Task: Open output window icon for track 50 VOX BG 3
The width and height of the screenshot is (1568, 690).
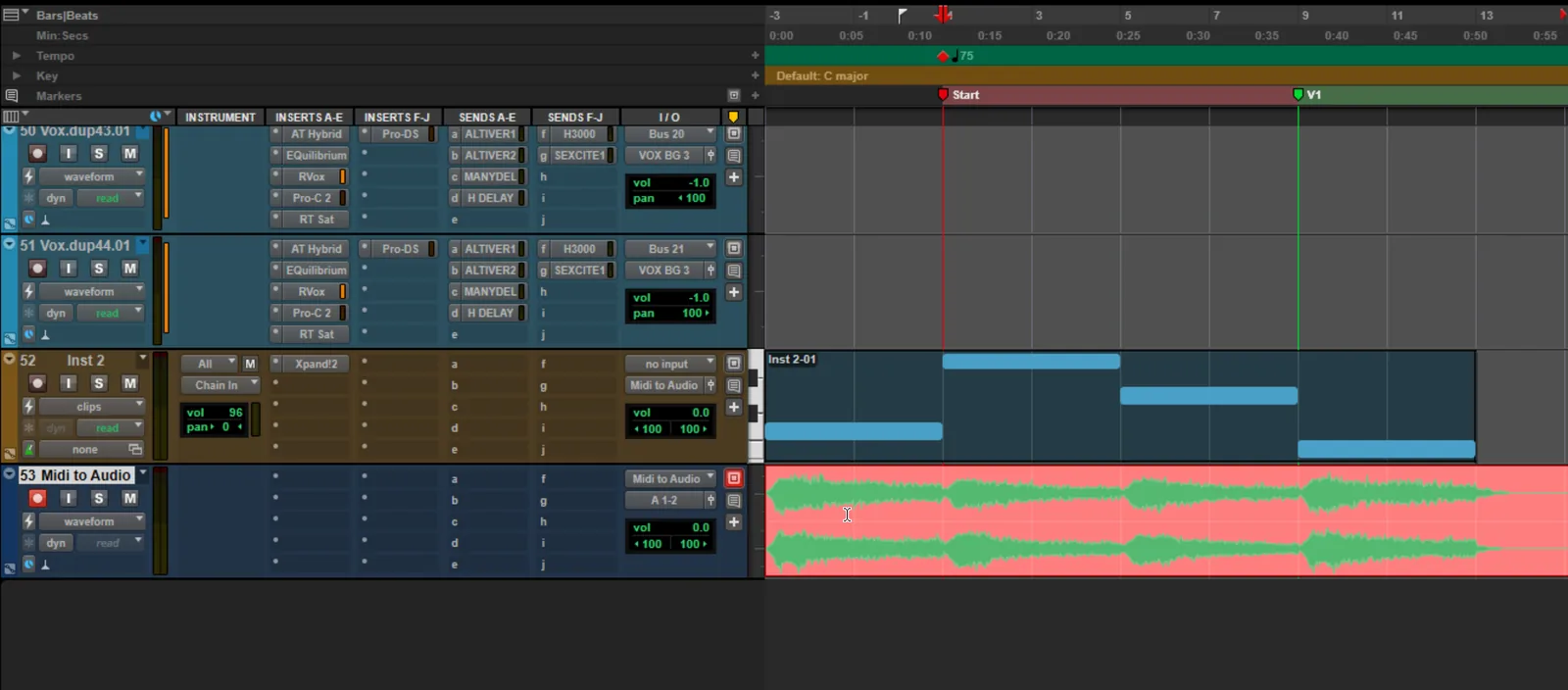Action: pyautogui.click(x=710, y=156)
